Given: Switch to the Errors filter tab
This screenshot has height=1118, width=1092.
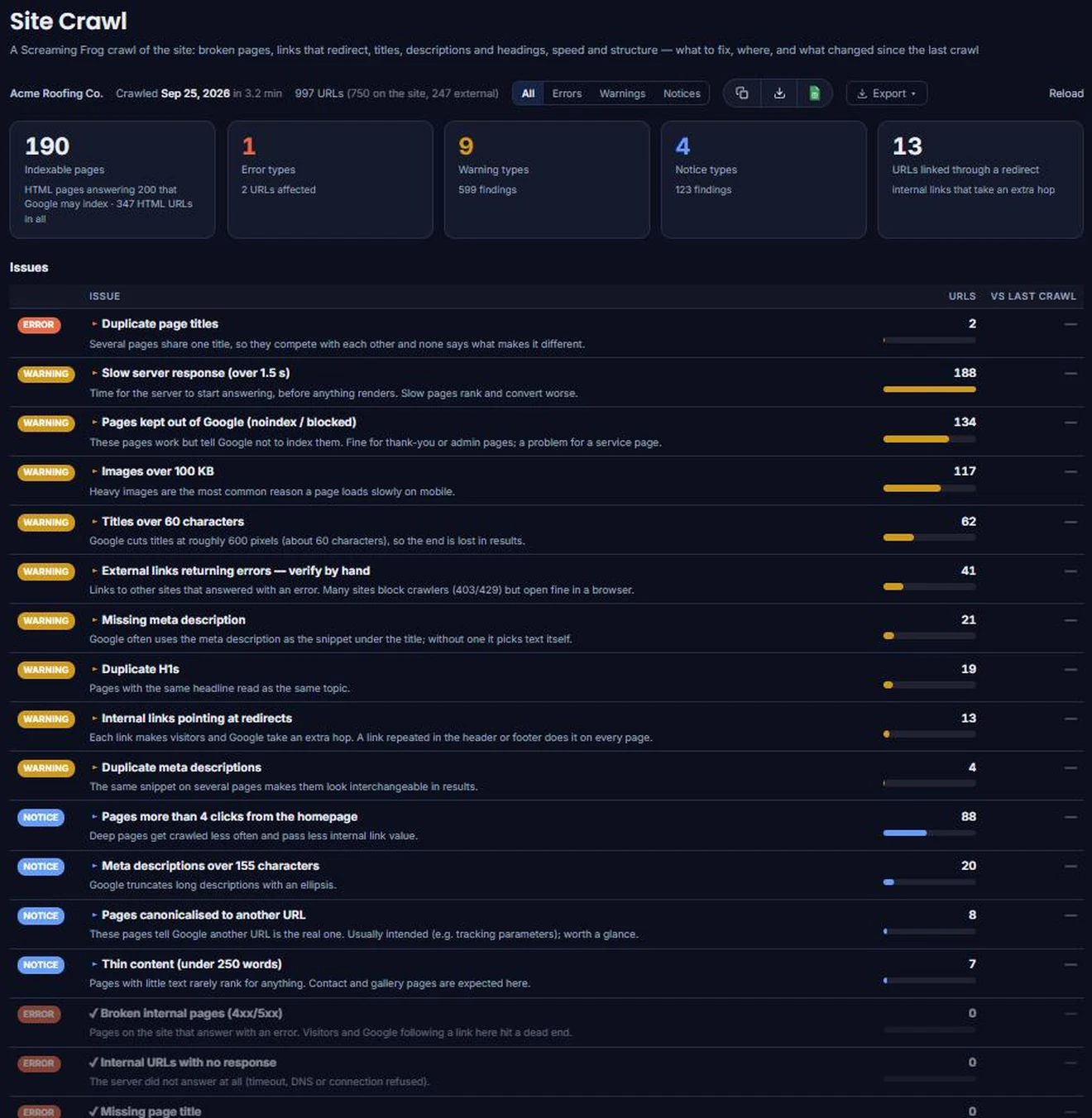Looking at the screenshot, I should coord(567,93).
